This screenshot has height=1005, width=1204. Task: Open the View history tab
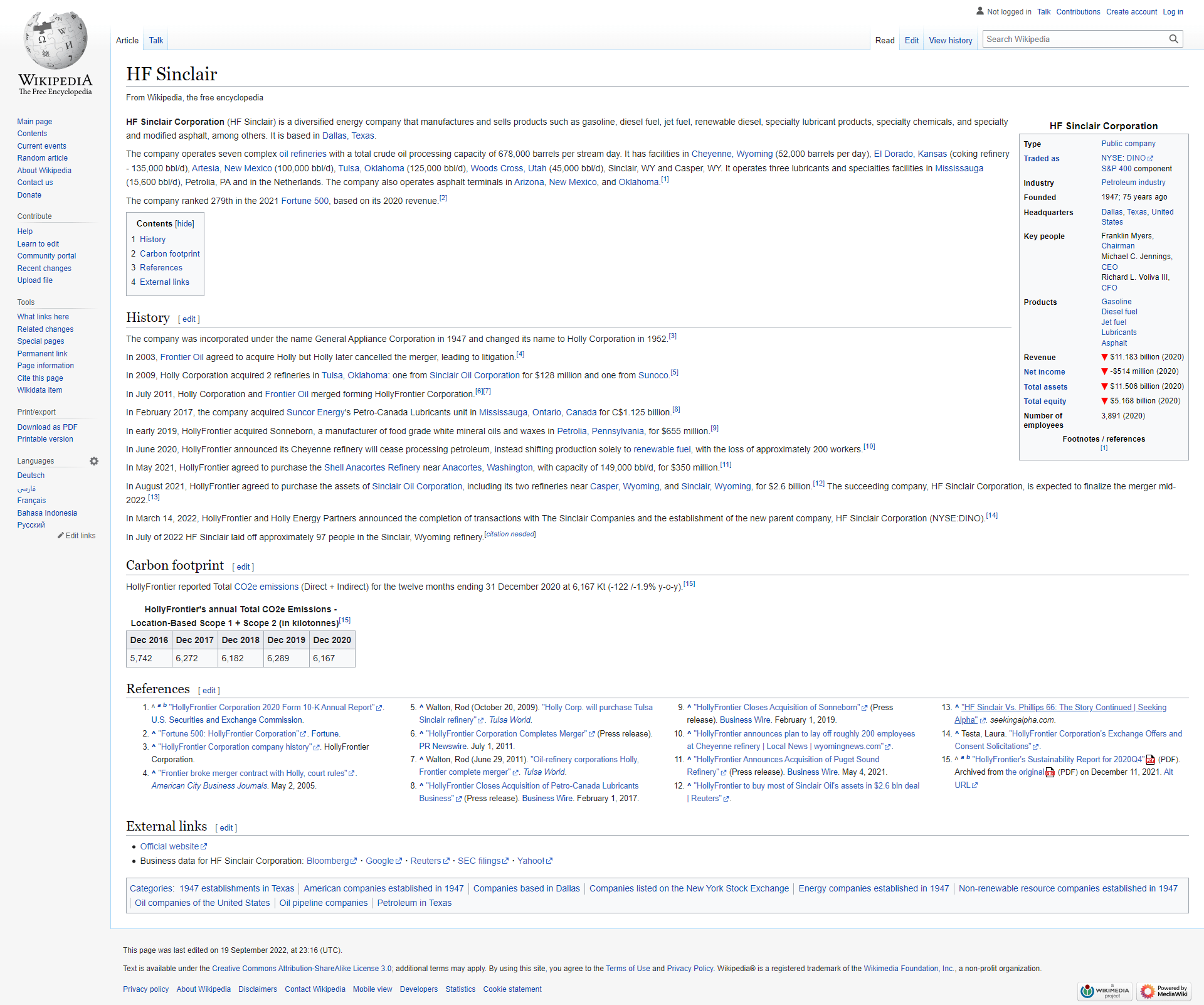click(x=950, y=40)
